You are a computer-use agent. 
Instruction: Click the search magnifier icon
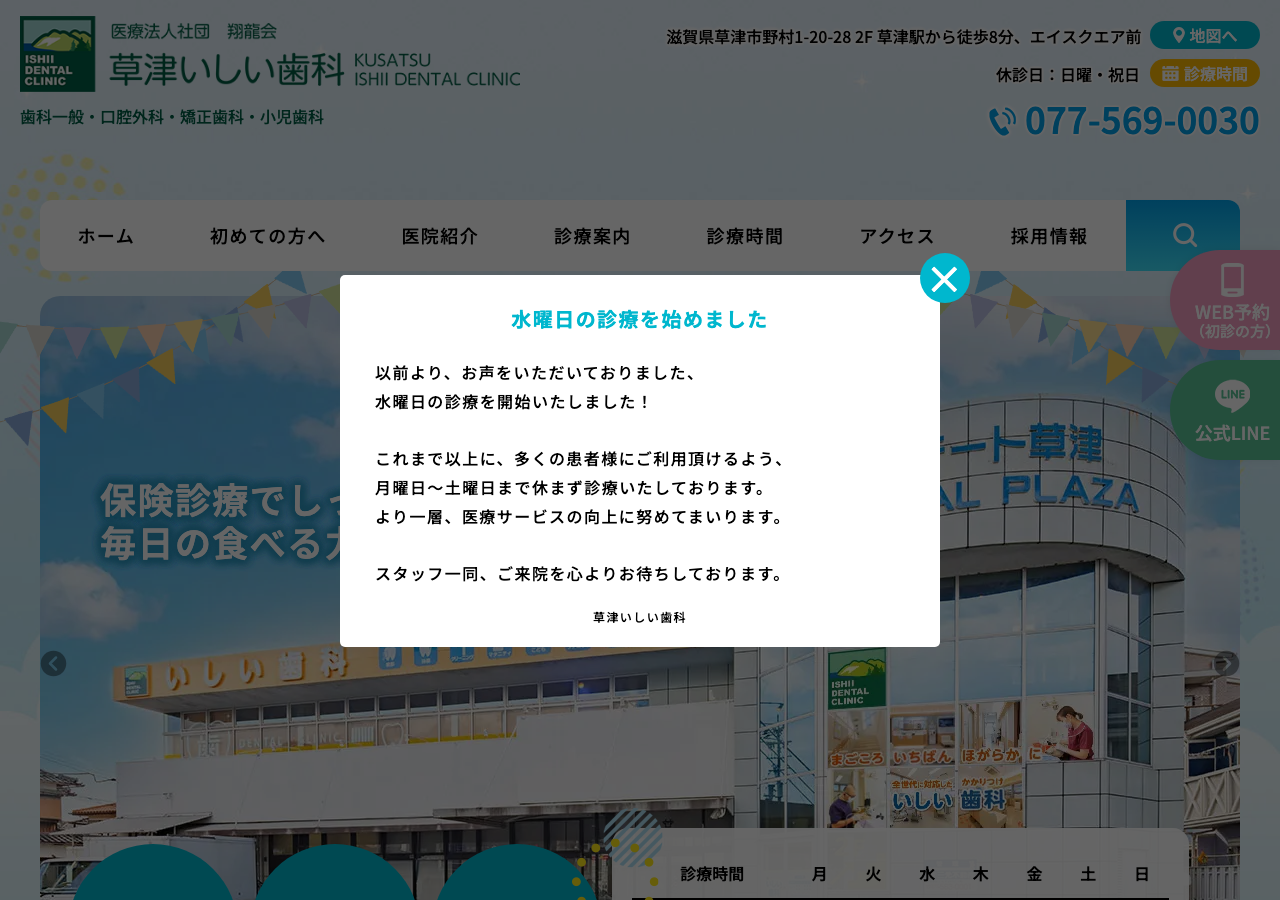pyautogui.click(x=1184, y=235)
